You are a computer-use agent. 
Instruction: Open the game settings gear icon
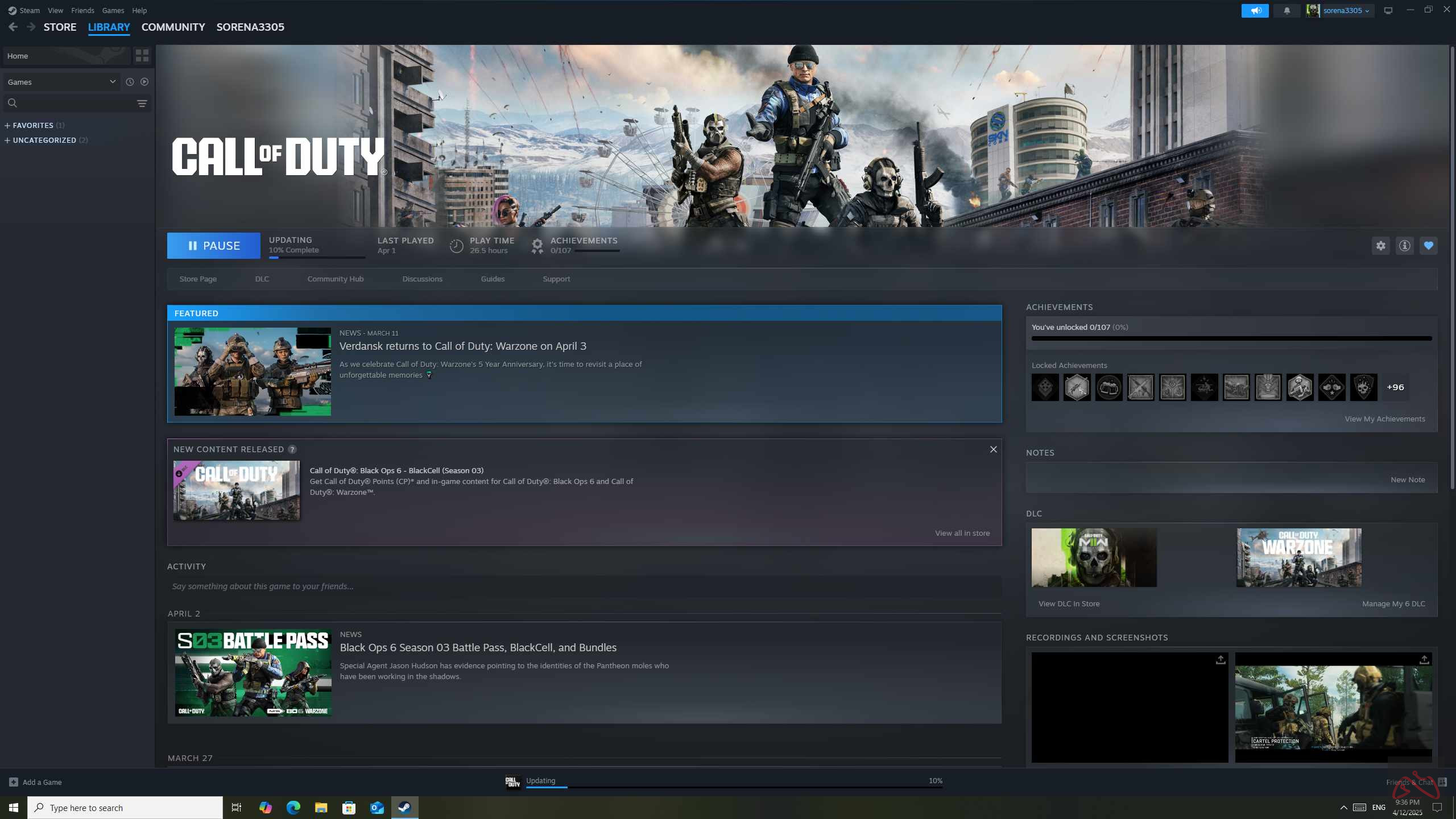1381,245
